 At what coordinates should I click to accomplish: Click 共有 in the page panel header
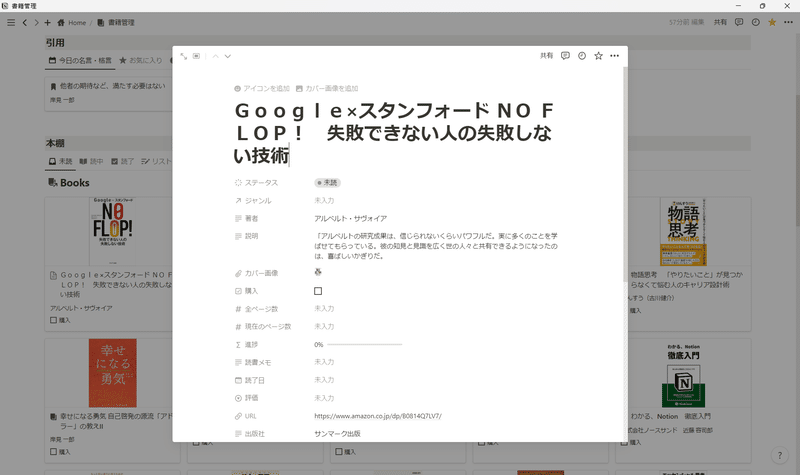coord(546,56)
